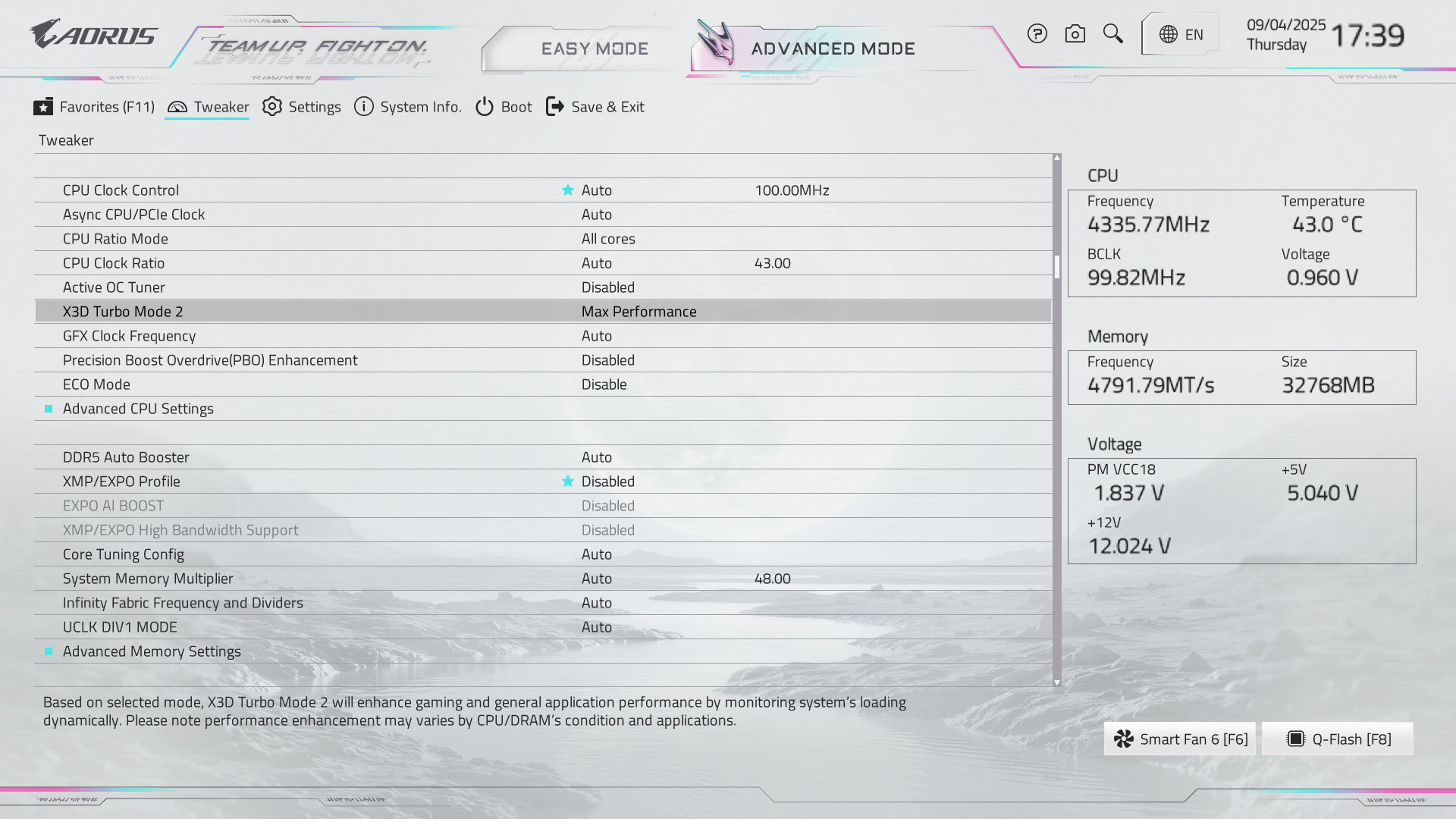1456x819 pixels.
Task: Open Smart Fan 6 [F6] button
Action: click(1180, 739)
